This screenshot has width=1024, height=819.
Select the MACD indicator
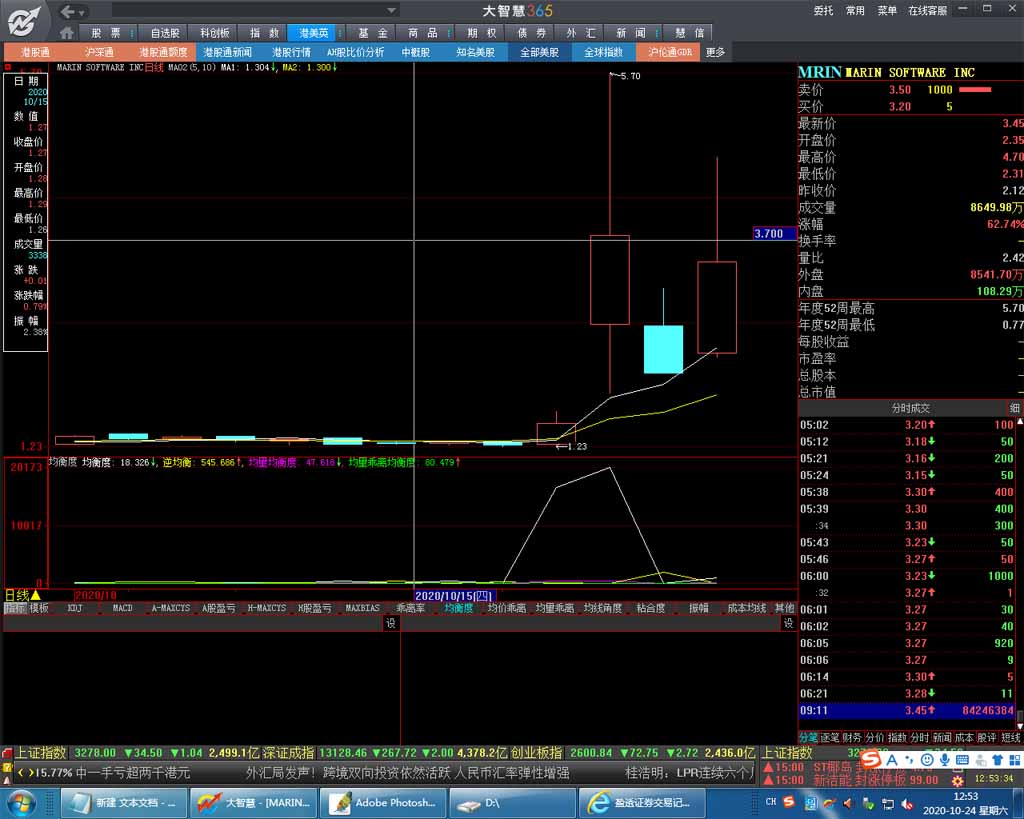pyautogui.click(x=122, y=608)
